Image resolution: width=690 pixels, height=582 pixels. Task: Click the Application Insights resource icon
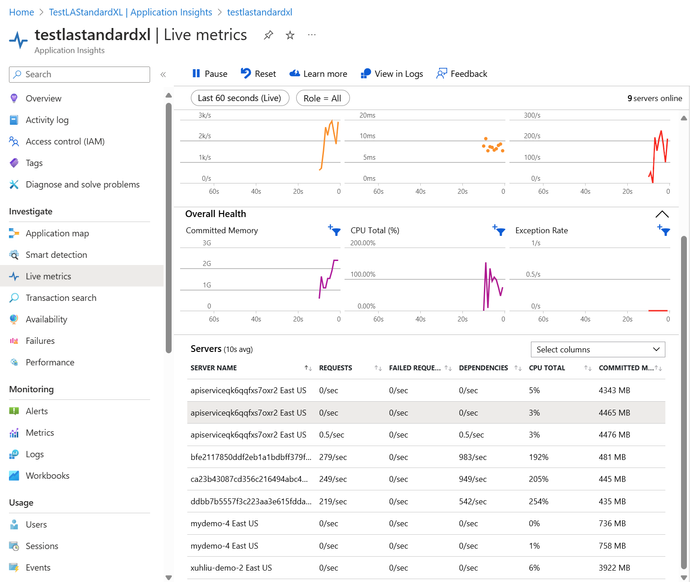(18, 40)
